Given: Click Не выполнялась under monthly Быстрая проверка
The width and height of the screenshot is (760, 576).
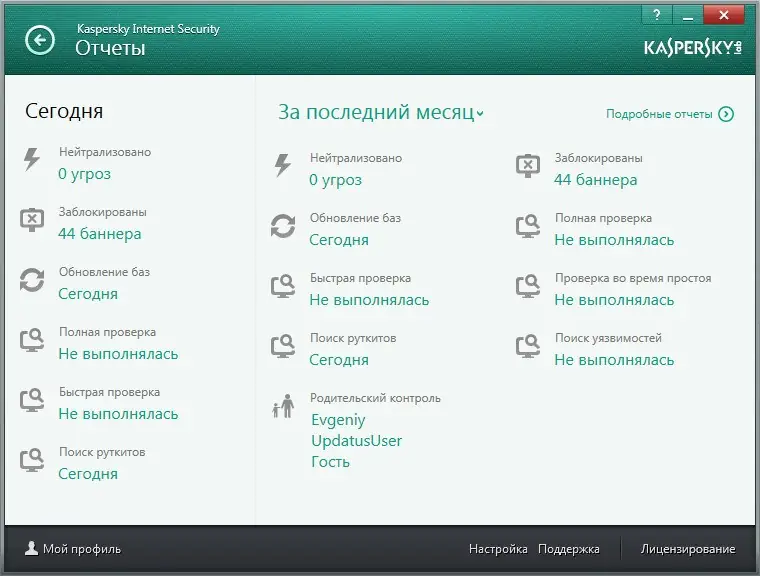Looking at the screenshot, I should tap(369, 300).
